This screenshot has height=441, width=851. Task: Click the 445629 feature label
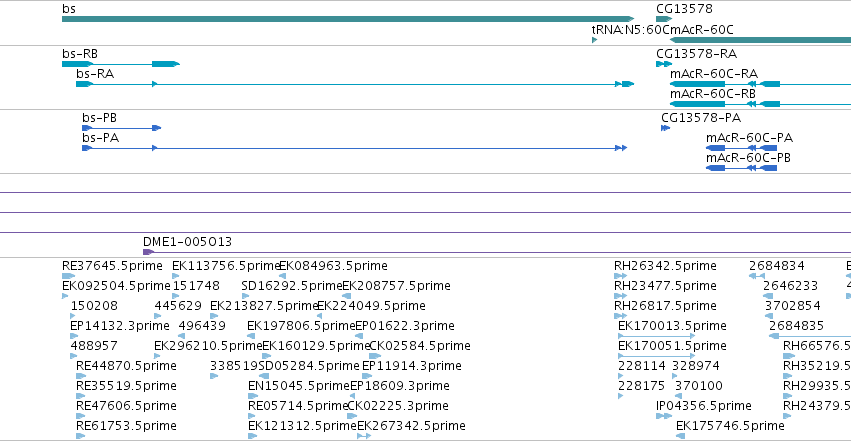pos(178,306)
